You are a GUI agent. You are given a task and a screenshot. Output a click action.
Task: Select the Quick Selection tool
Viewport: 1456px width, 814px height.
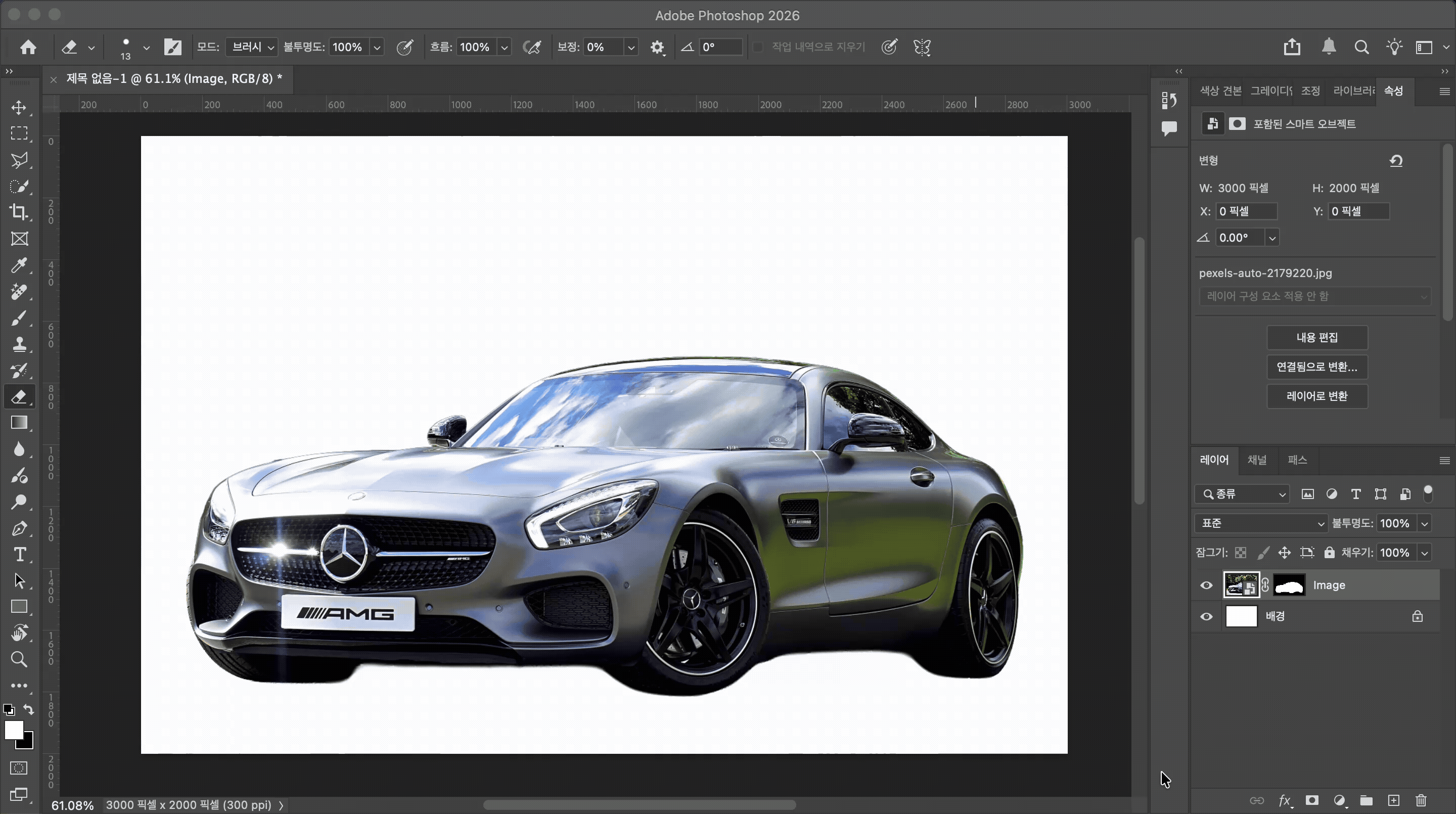click(19, 186)
